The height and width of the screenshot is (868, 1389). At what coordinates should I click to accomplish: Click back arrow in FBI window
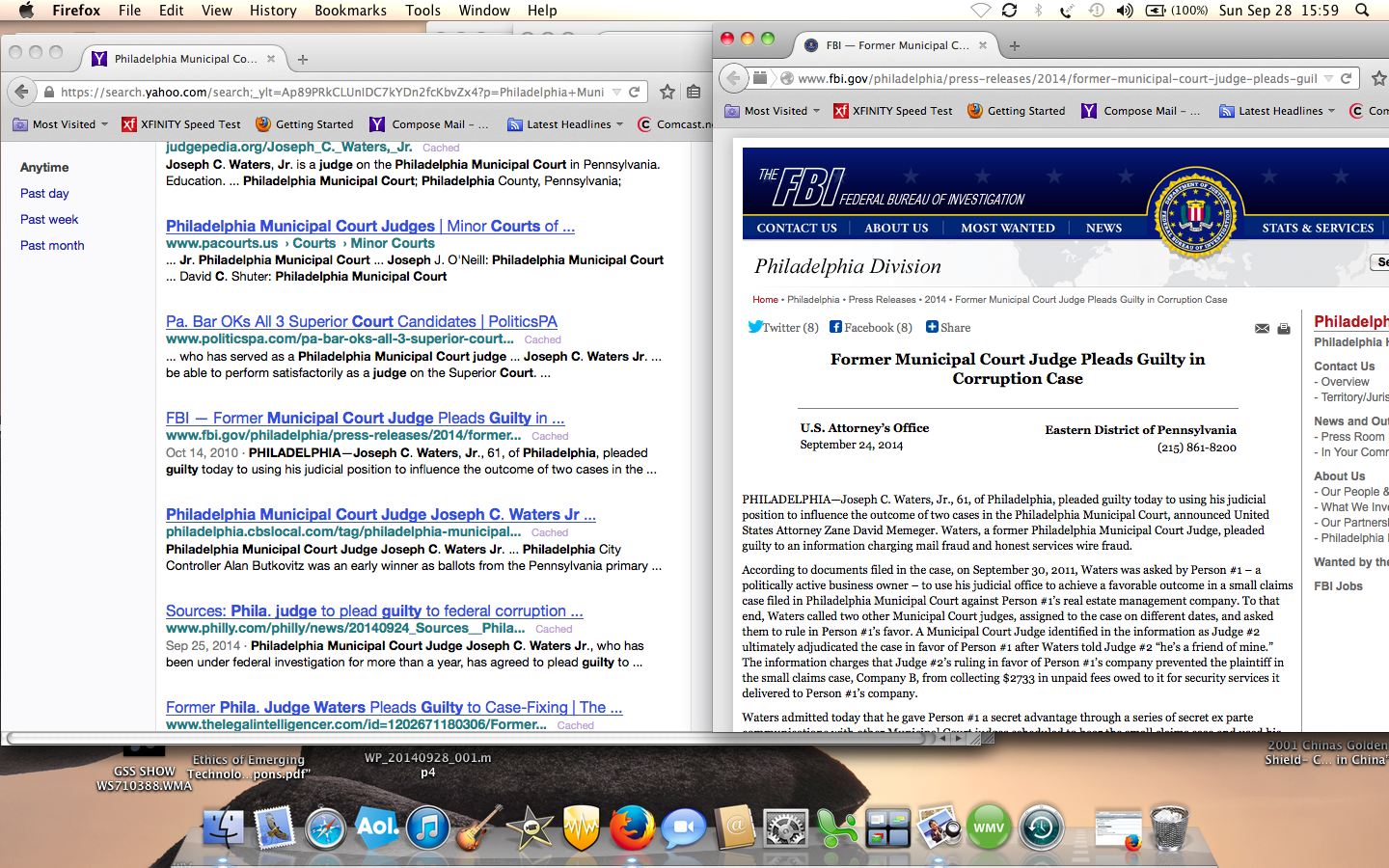(734, 78)
